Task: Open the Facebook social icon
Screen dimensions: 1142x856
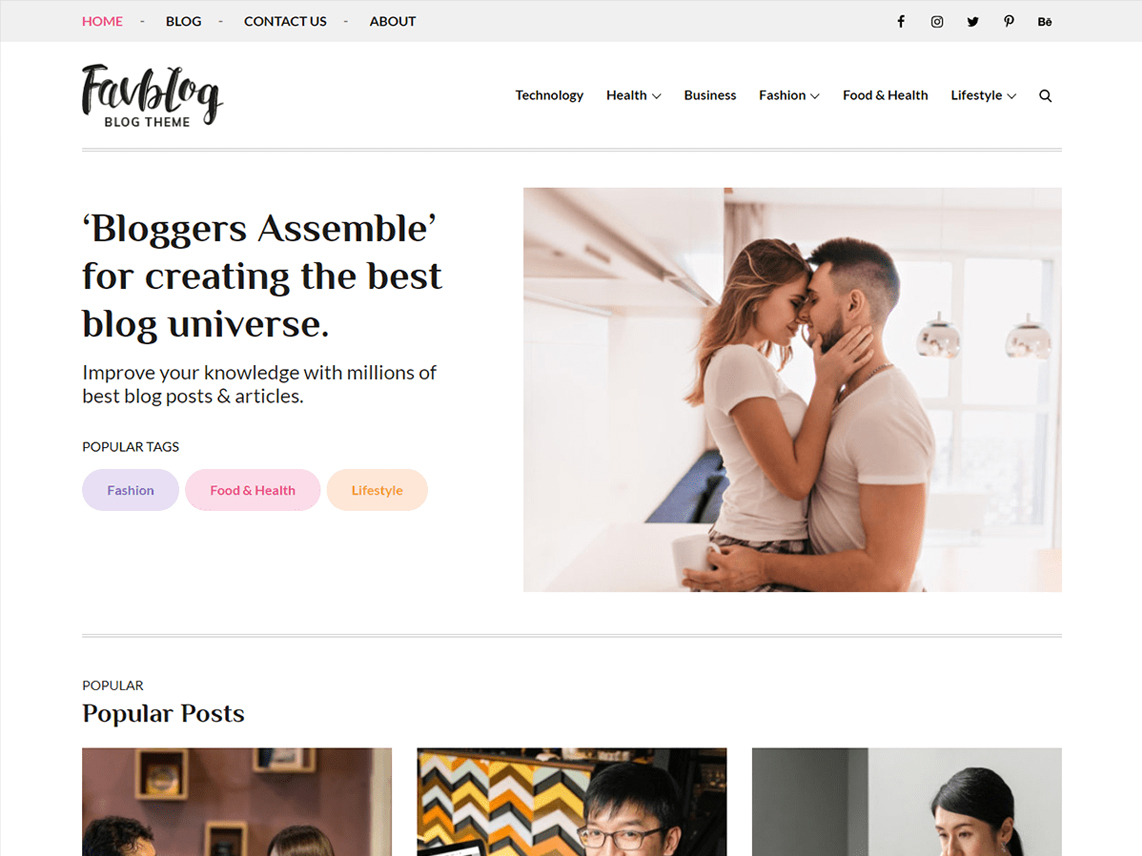Action: (901, 22)
